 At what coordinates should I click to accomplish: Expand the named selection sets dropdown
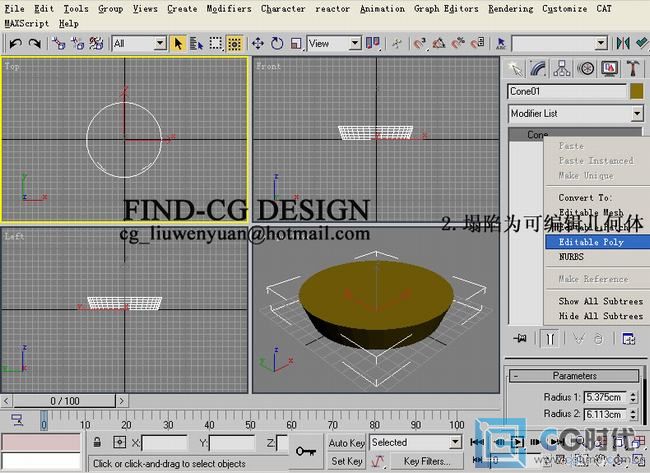(601, 43)
